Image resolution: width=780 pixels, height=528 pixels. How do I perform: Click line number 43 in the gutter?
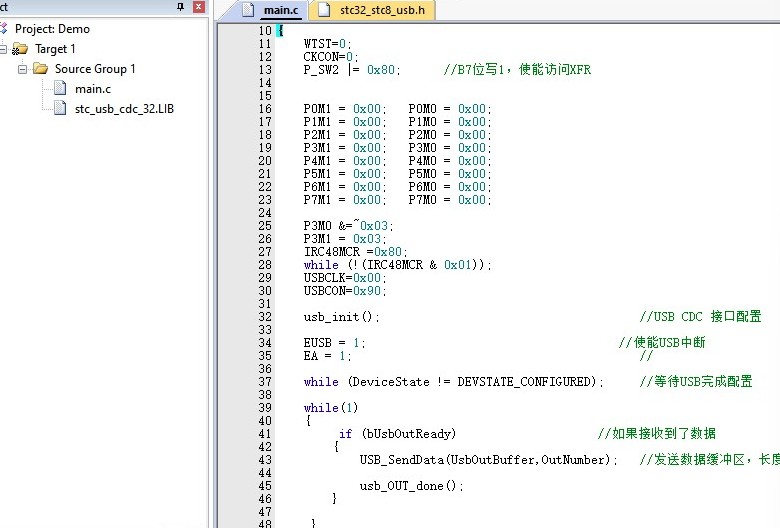coord(265,459)
